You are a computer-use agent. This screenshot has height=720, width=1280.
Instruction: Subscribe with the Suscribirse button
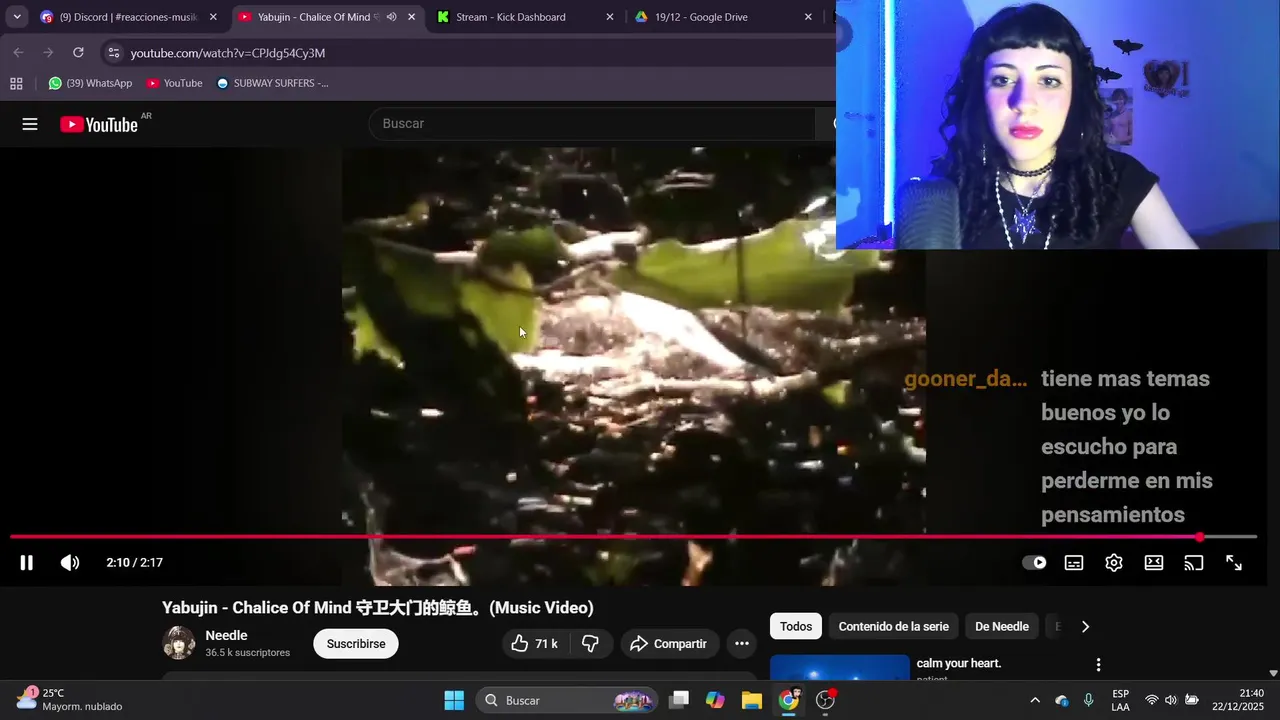coord(356,644)
